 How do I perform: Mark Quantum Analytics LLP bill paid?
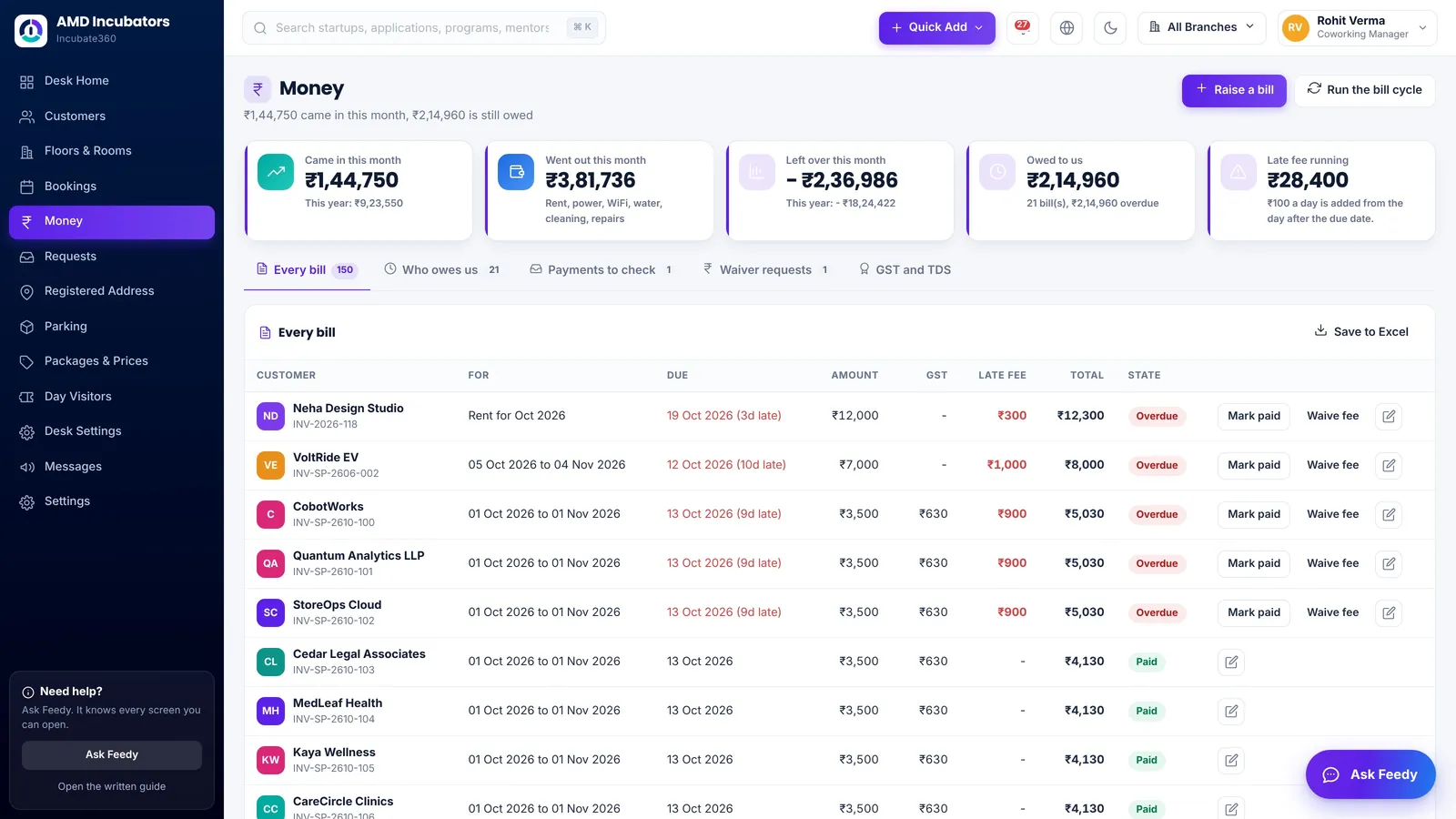[x=1254, y=563]
